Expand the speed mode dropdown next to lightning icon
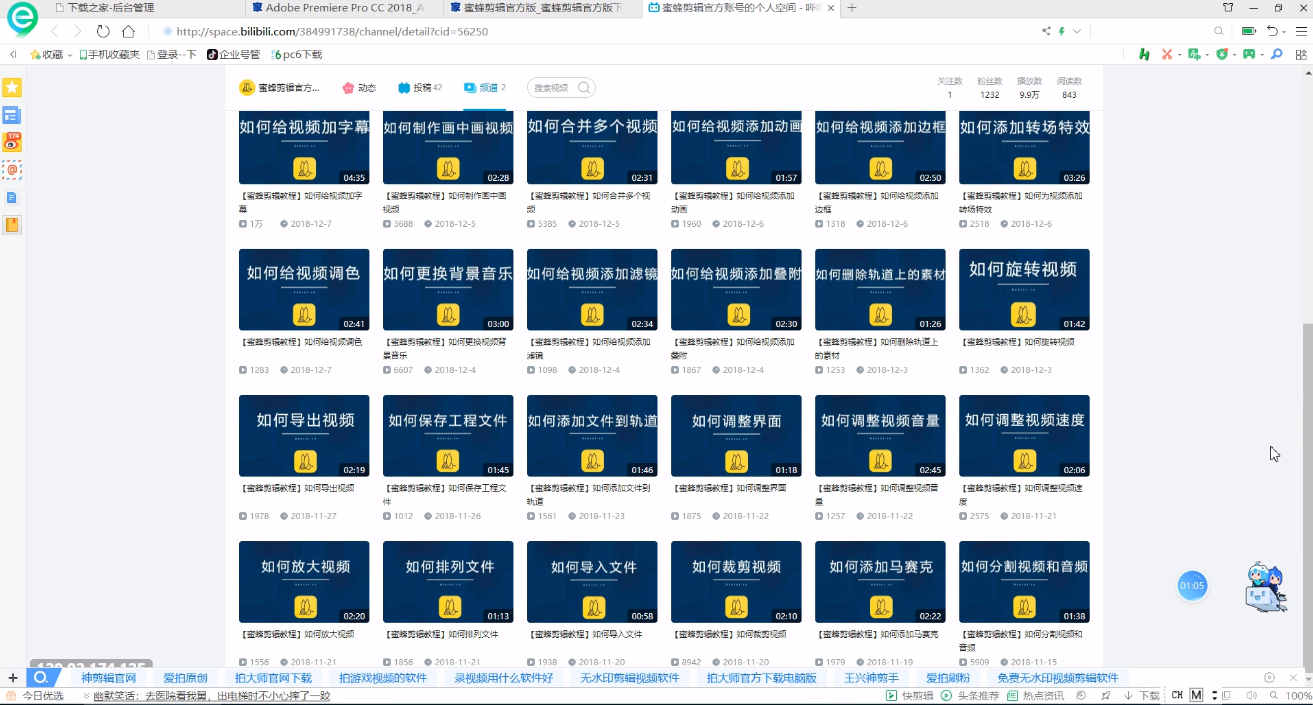 (x=1077, y=31)
